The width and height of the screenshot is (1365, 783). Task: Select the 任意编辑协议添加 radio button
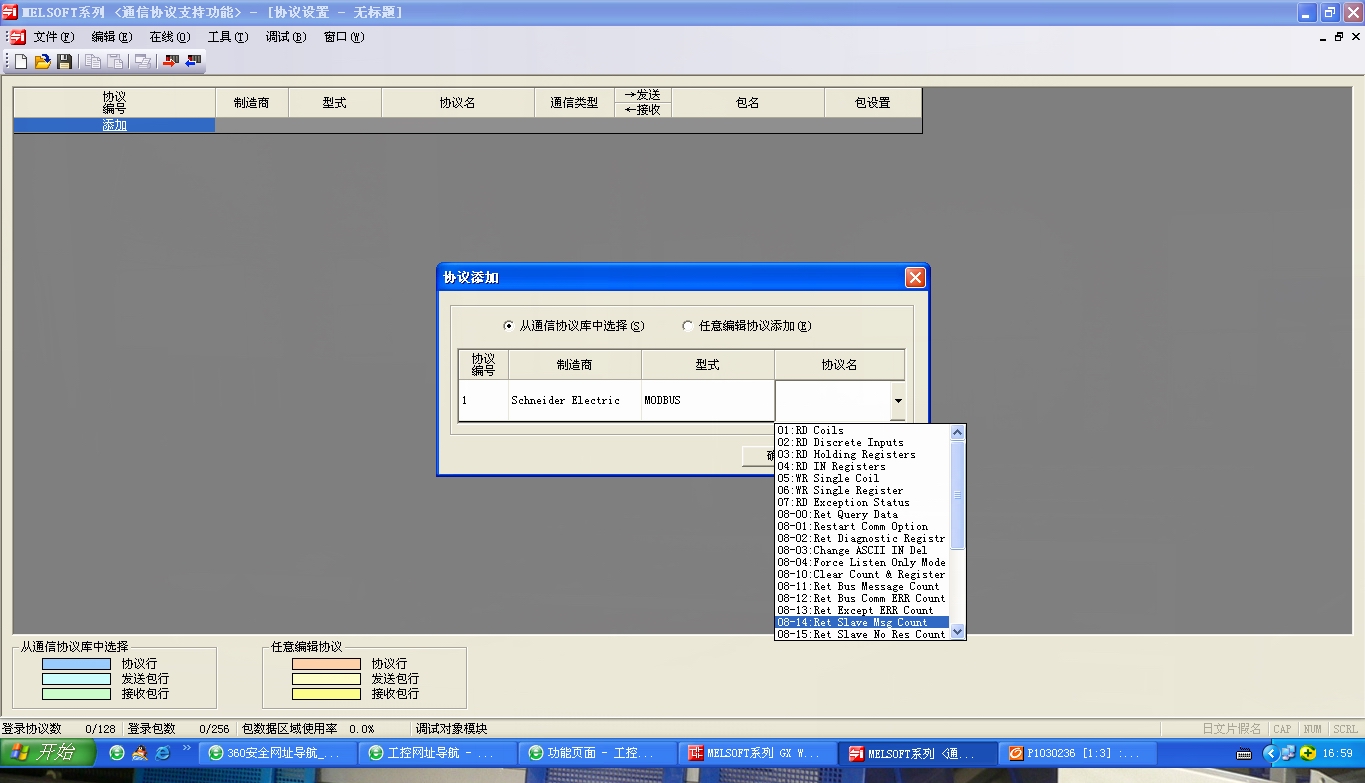pos(688,326)
